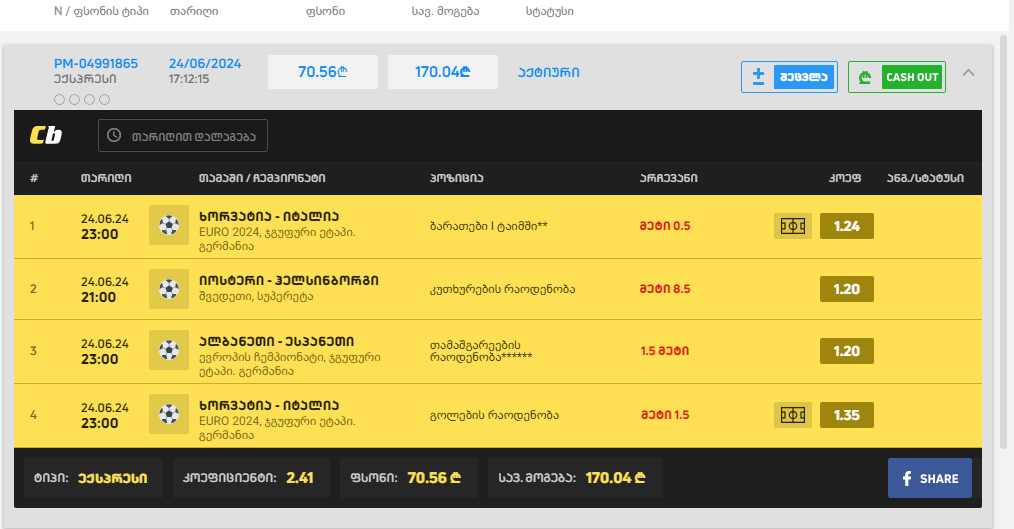Select the last circle indicator under ექსპრესი
Viewport: 1014px width, 529px height.
105,99
